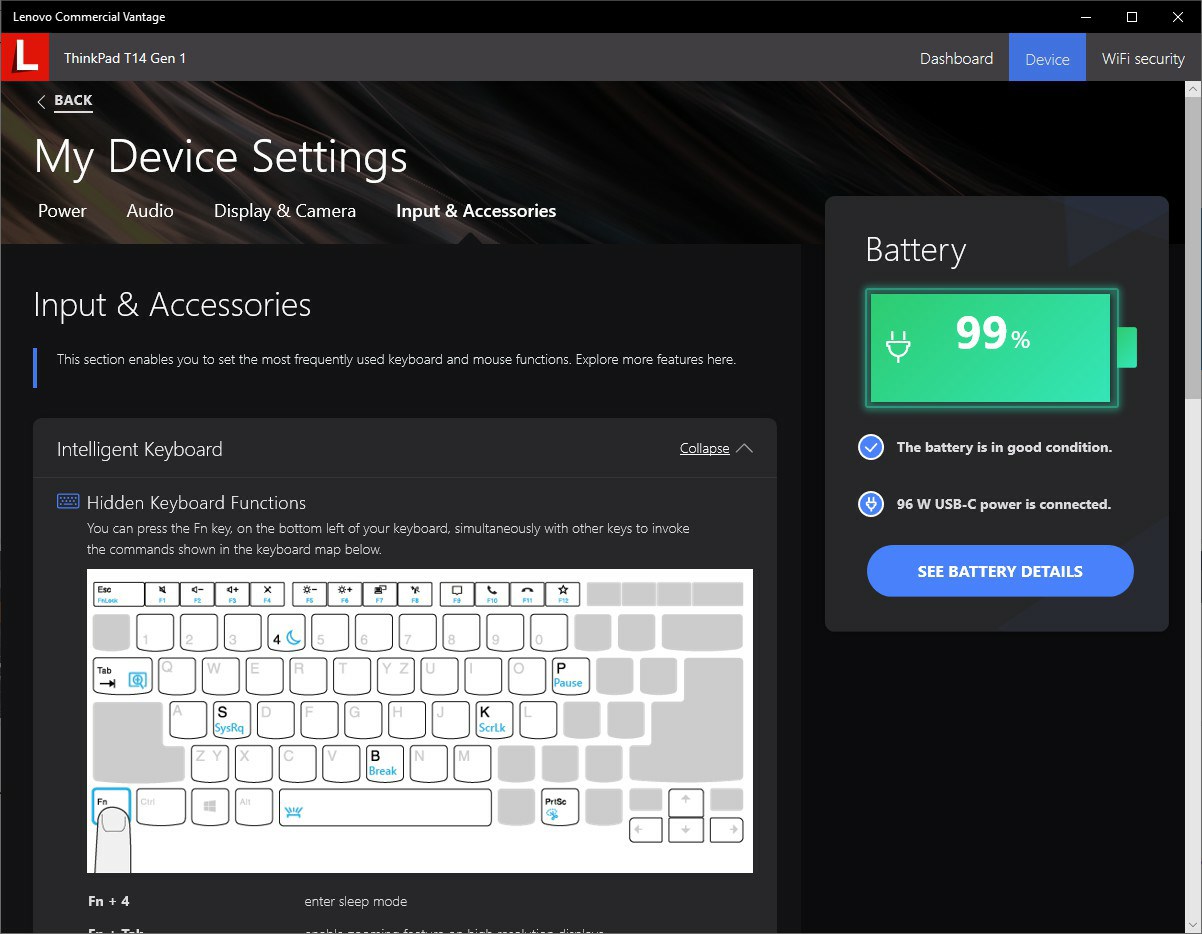Viewport: 1202px width, 934px height.
Task: Click the blue checkmark battery condition icon
Action: 871,447
